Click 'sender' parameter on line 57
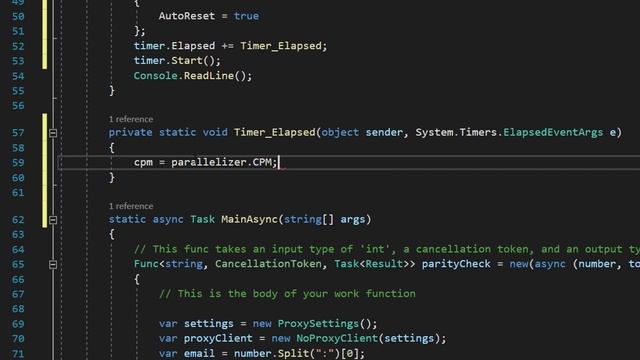The height and width of the screenshot is (360, 640). (384, 132)
